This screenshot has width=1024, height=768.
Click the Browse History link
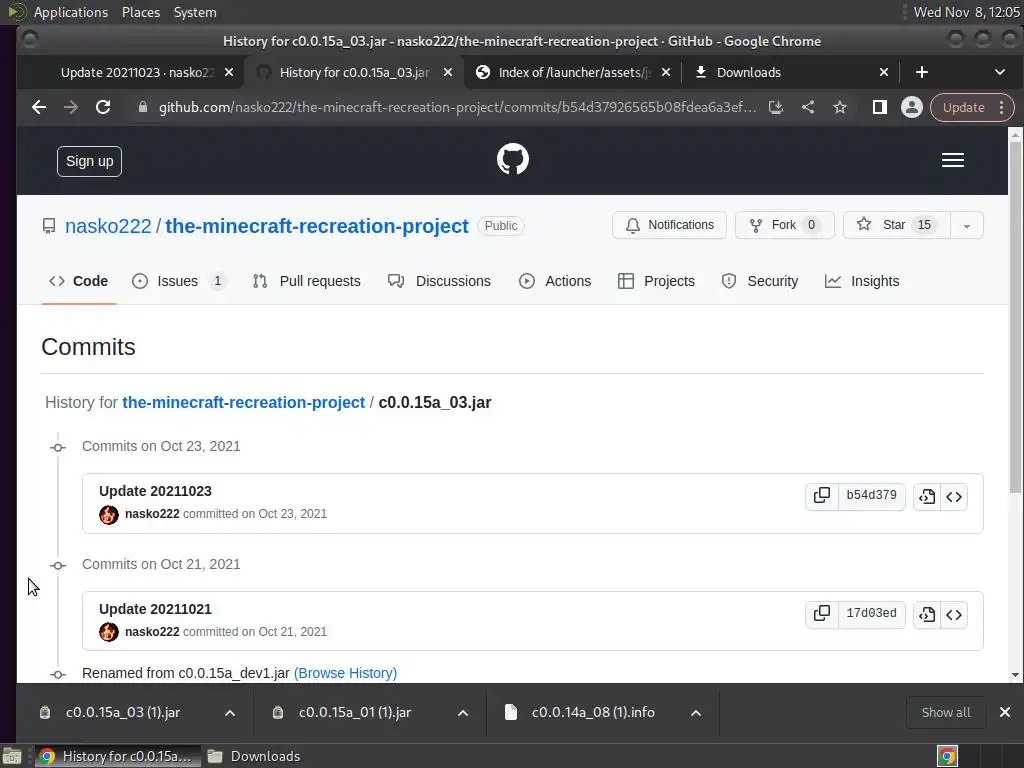tap(345, 673)
